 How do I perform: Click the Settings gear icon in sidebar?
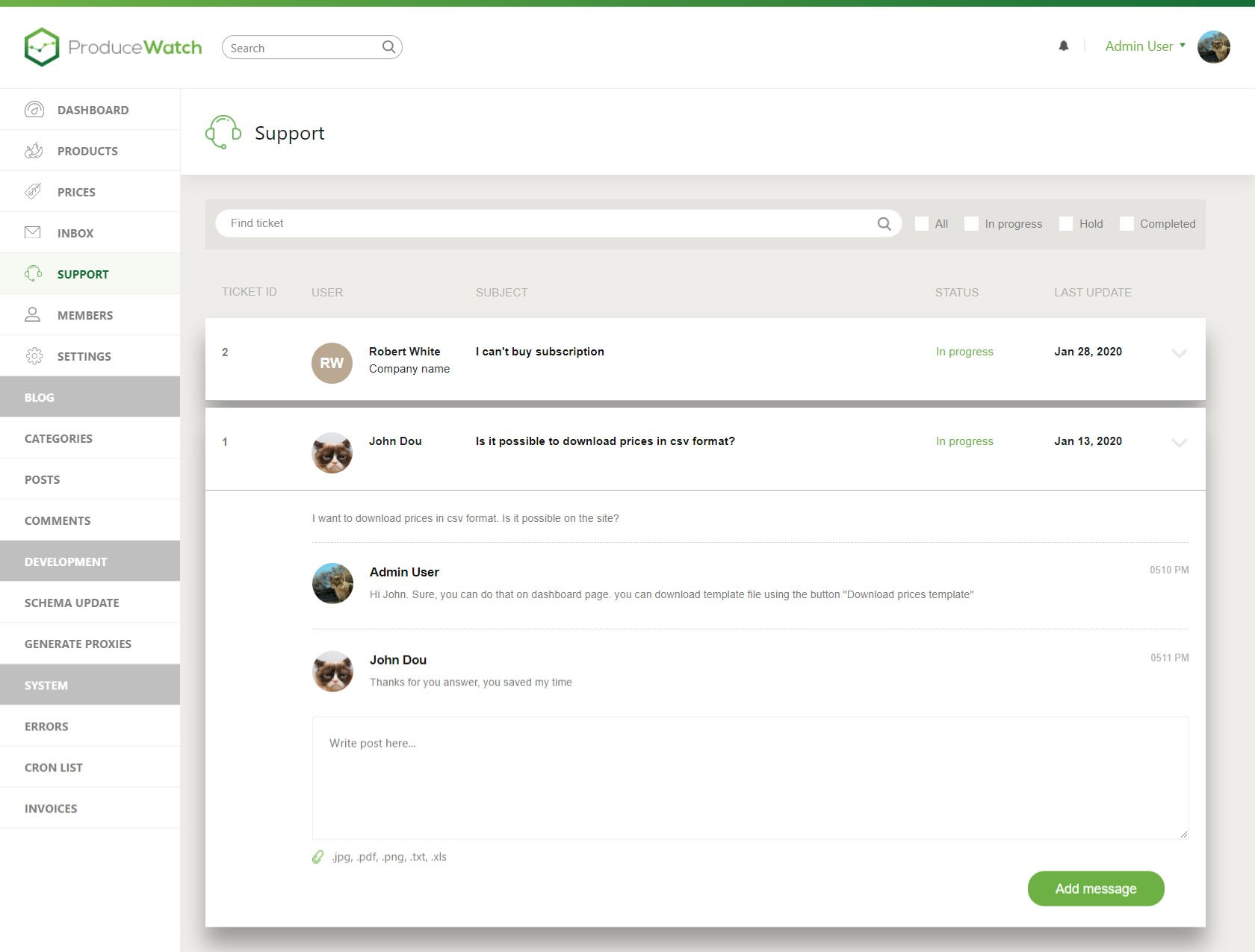coord(34,356)
